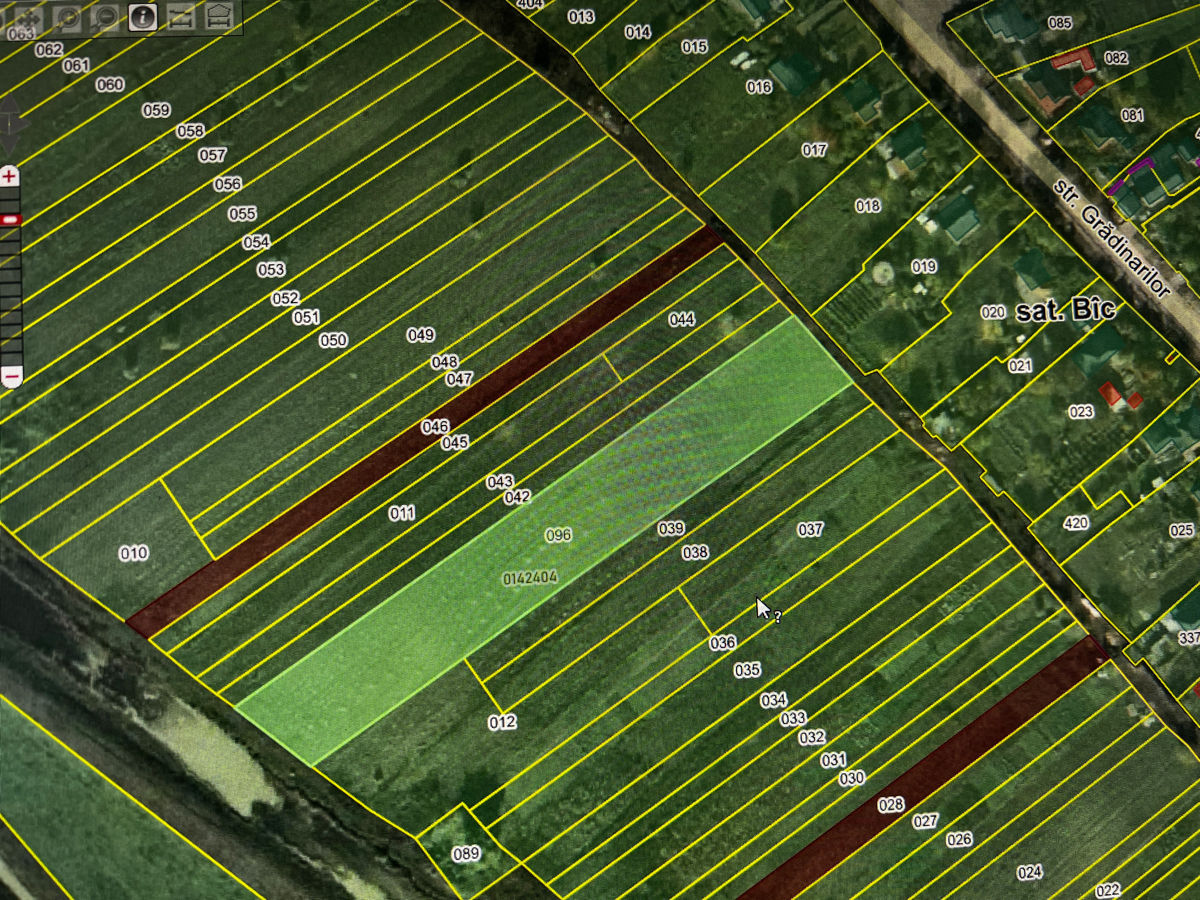Click parcel label 021
Image resolution: width=1200 pixels, height=900 pixels.
[x=1020, y=366]
